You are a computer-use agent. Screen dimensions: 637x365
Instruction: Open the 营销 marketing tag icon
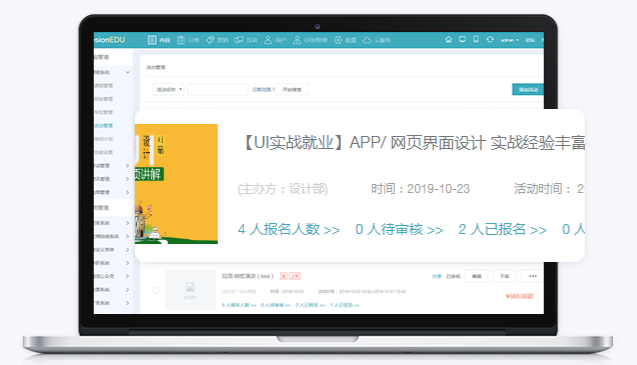coord(210,39)
